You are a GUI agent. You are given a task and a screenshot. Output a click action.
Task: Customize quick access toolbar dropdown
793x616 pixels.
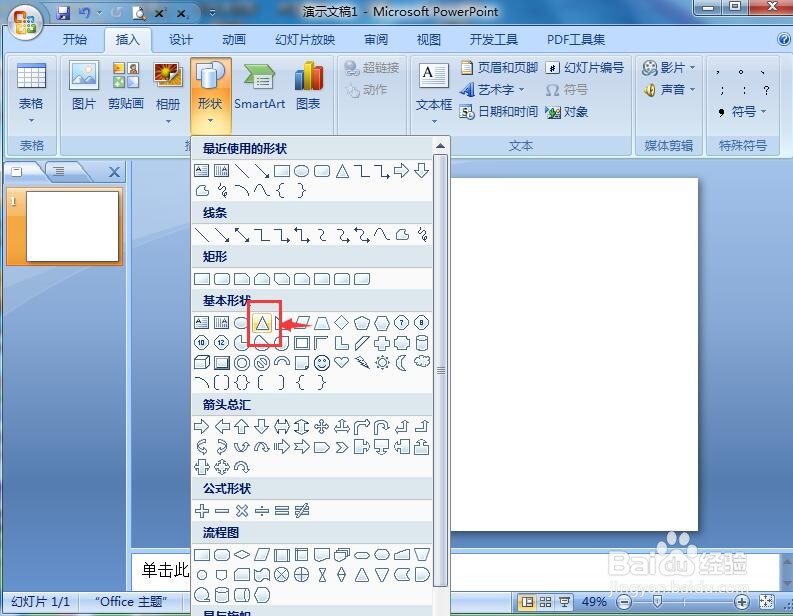click(212, 13)
